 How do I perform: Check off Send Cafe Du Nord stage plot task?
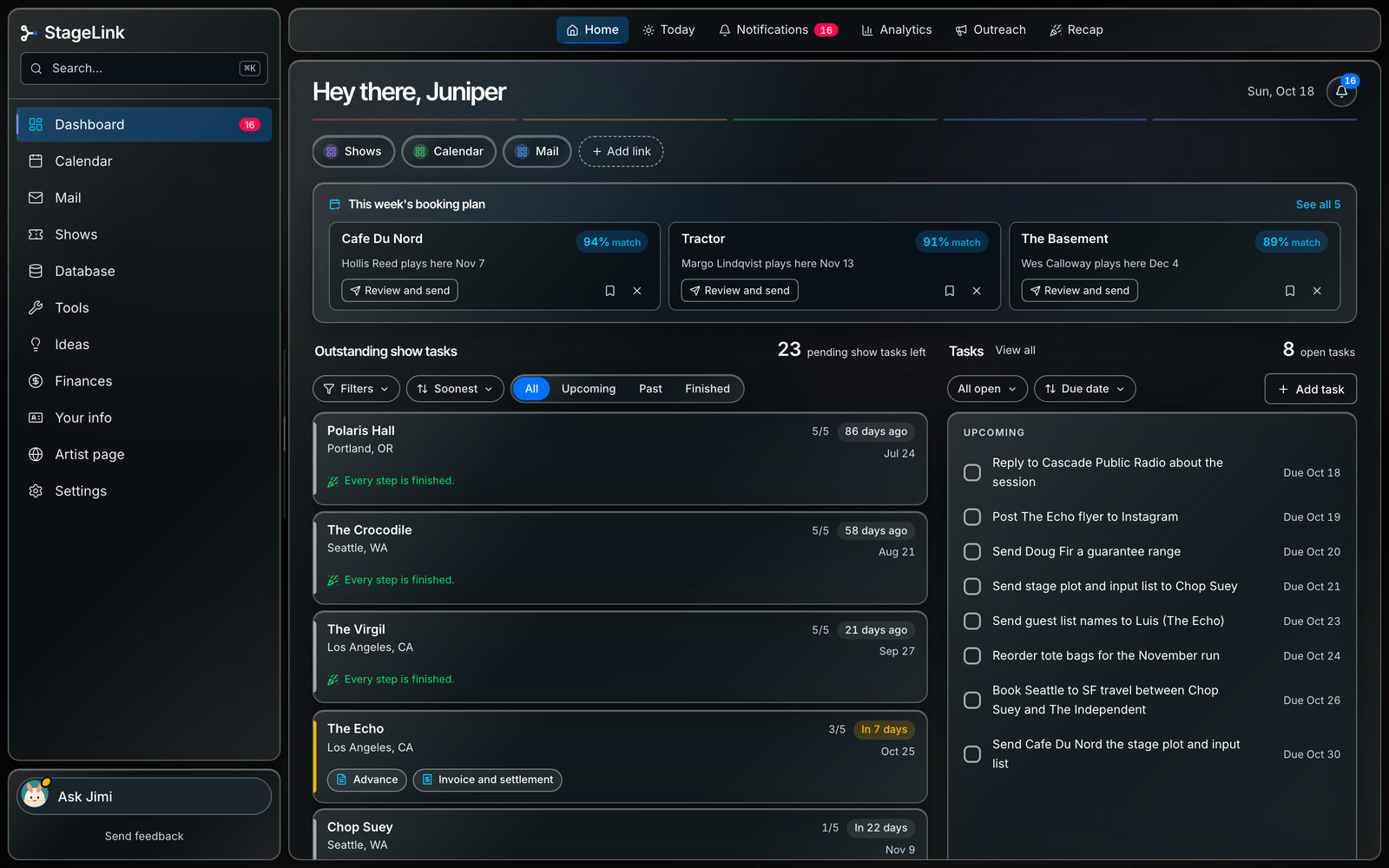pos(972,753)
